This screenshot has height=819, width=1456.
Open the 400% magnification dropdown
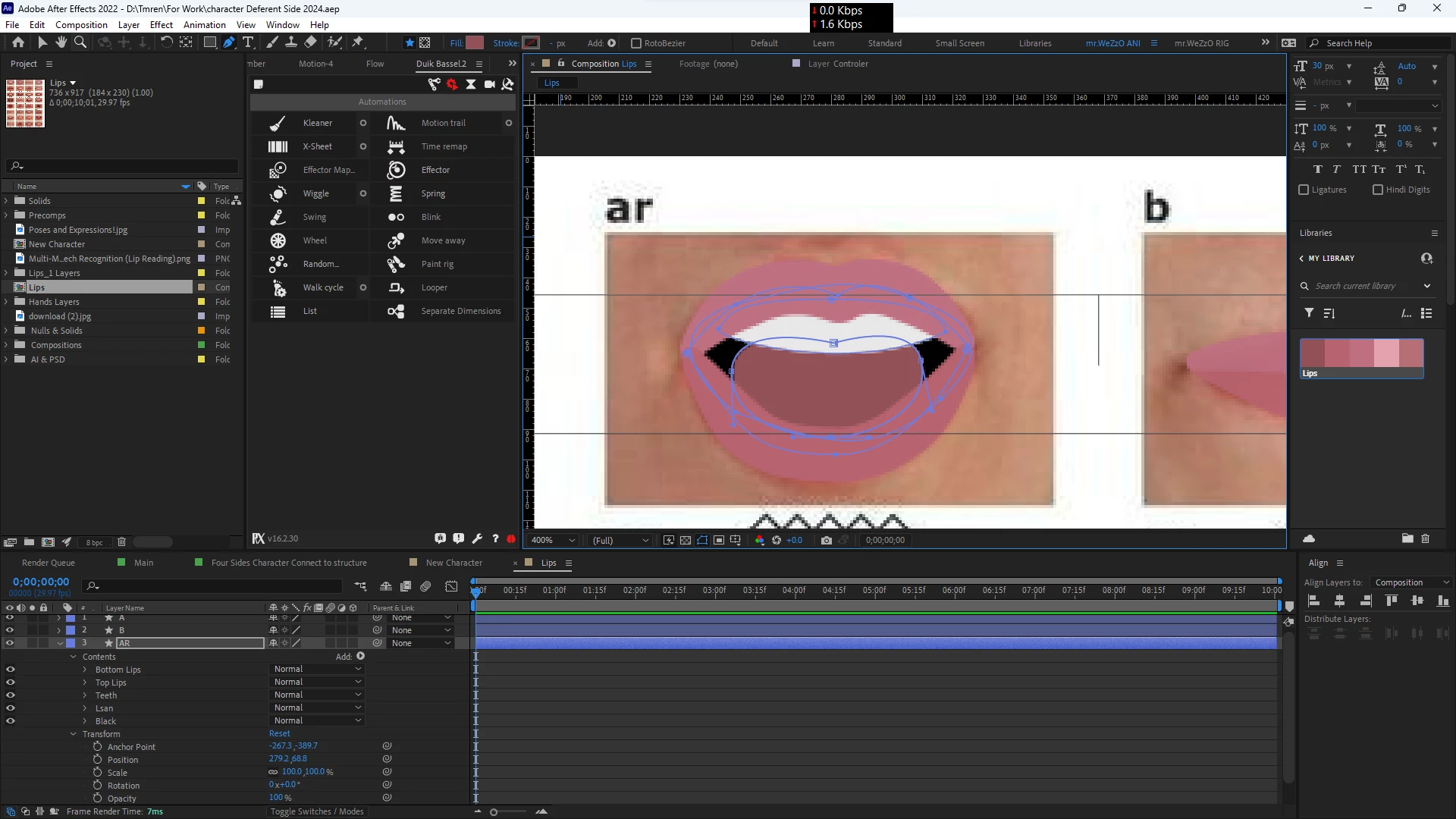[x=553, y=540]
